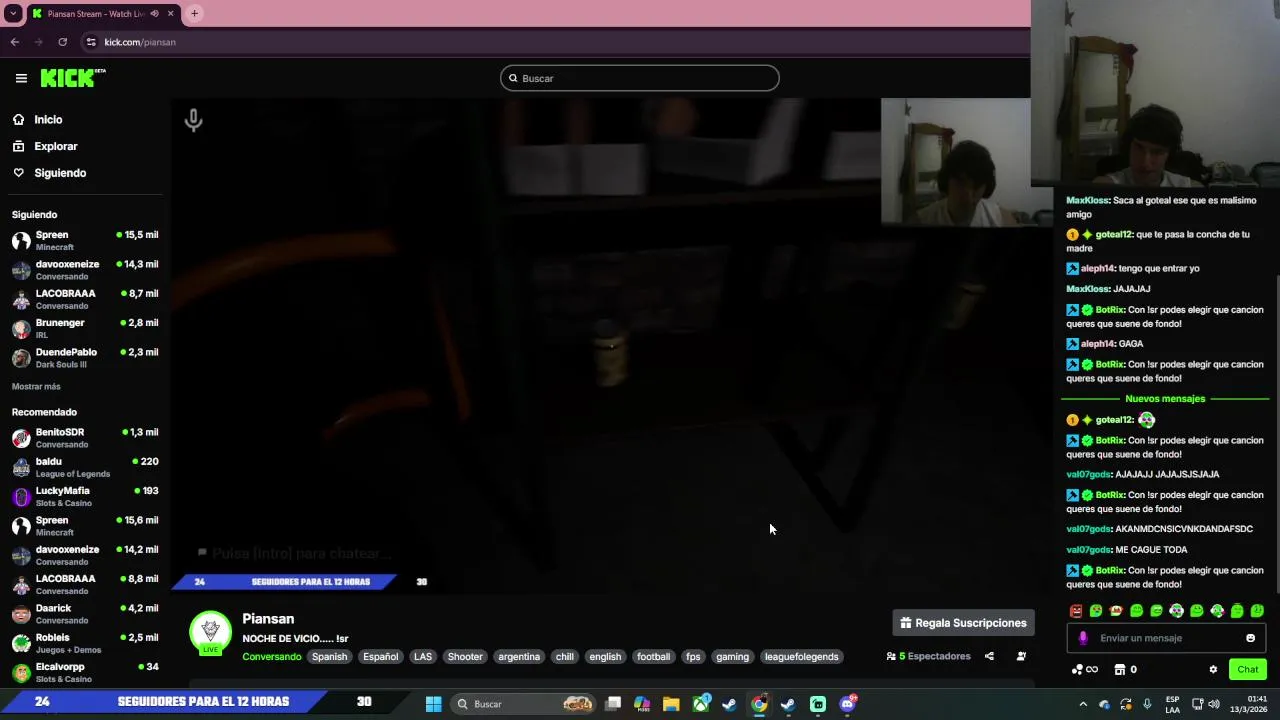
Task: Select the leaguefolegends tag
Action: 802,657
